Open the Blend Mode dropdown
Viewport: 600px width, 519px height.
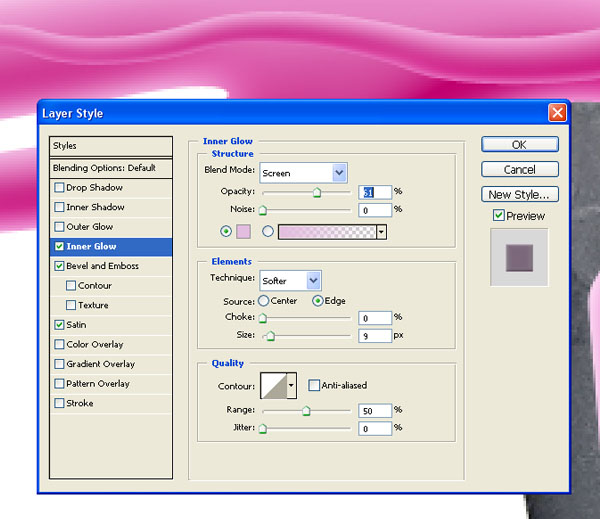303,173
